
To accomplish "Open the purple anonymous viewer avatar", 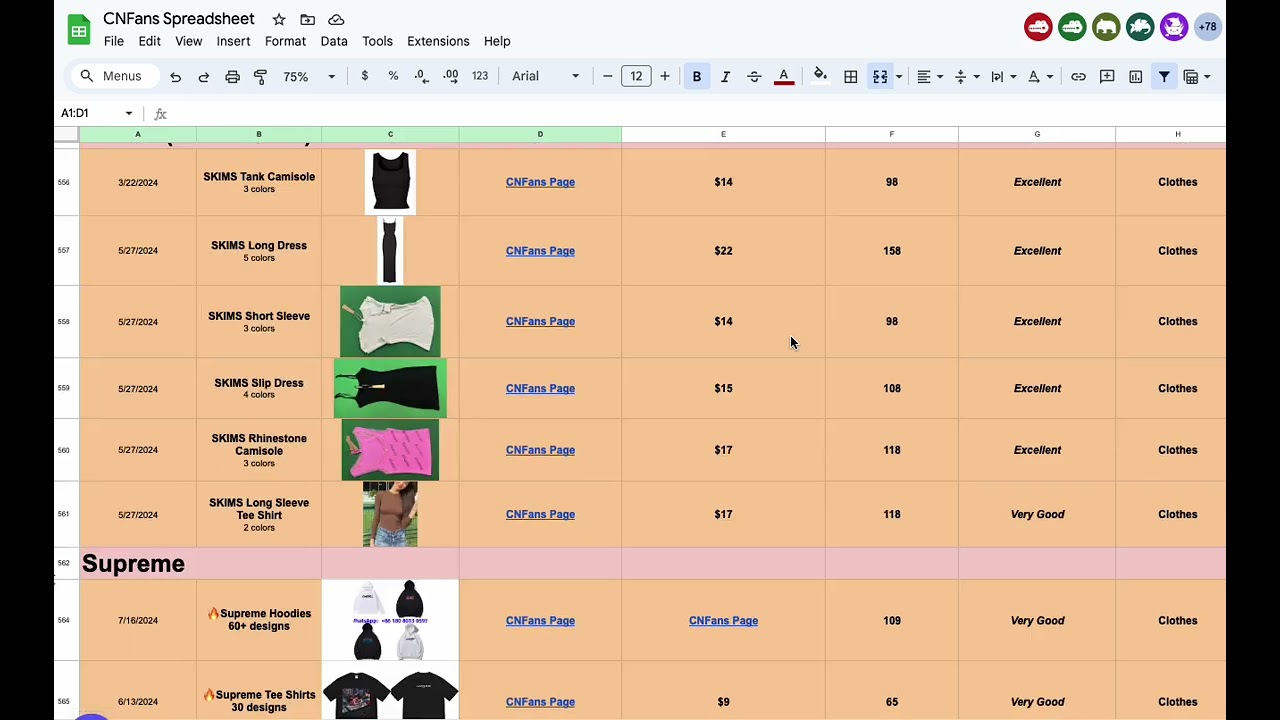I will pyautogui.click(x=1174, y=27).
